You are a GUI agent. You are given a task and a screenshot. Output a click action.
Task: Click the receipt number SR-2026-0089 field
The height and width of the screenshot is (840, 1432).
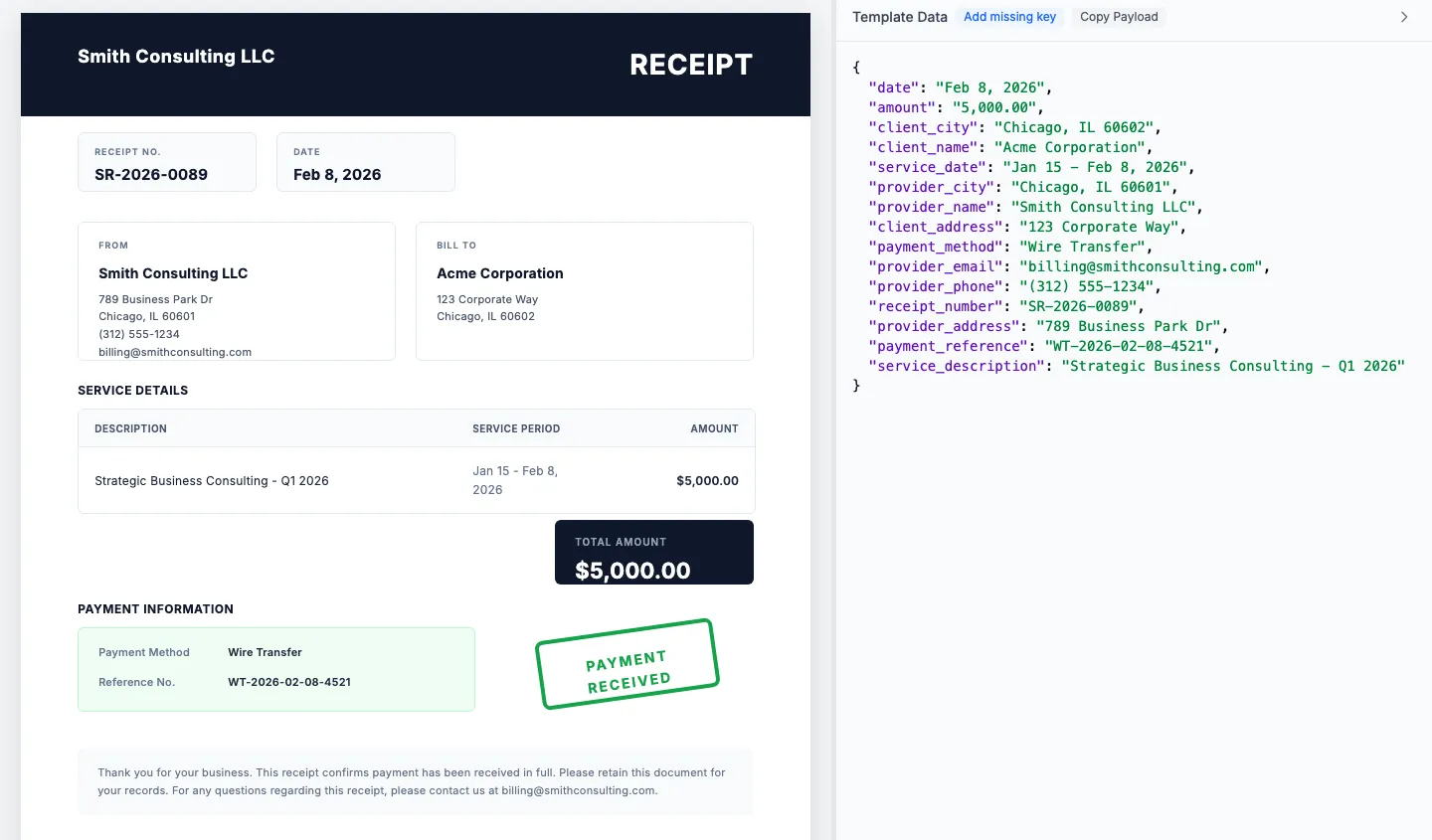pos(166,162)
